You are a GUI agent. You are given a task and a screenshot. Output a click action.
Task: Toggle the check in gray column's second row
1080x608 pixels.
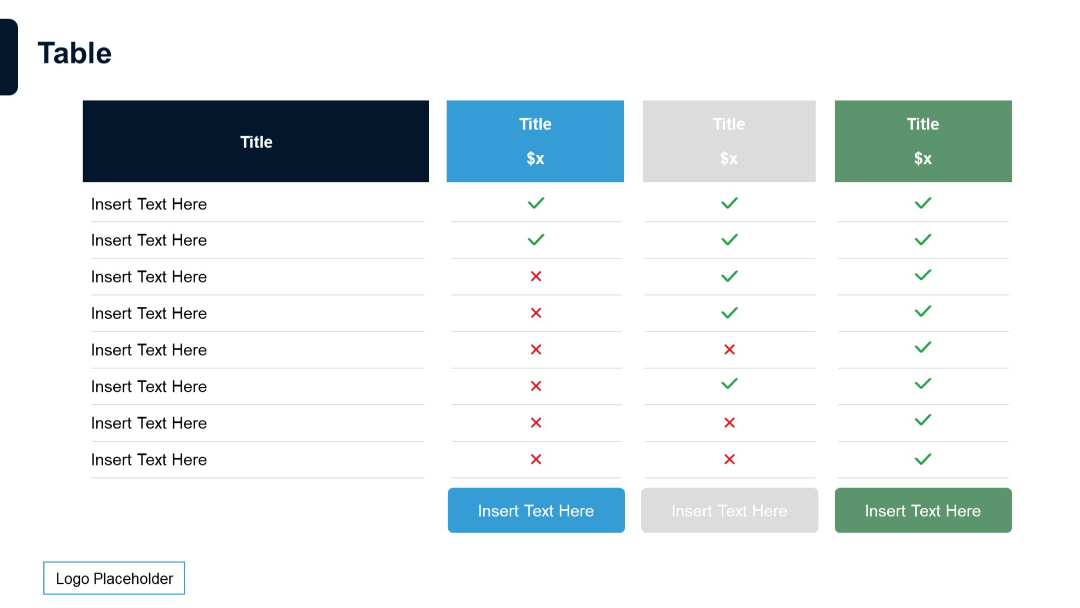coord(729,239)
